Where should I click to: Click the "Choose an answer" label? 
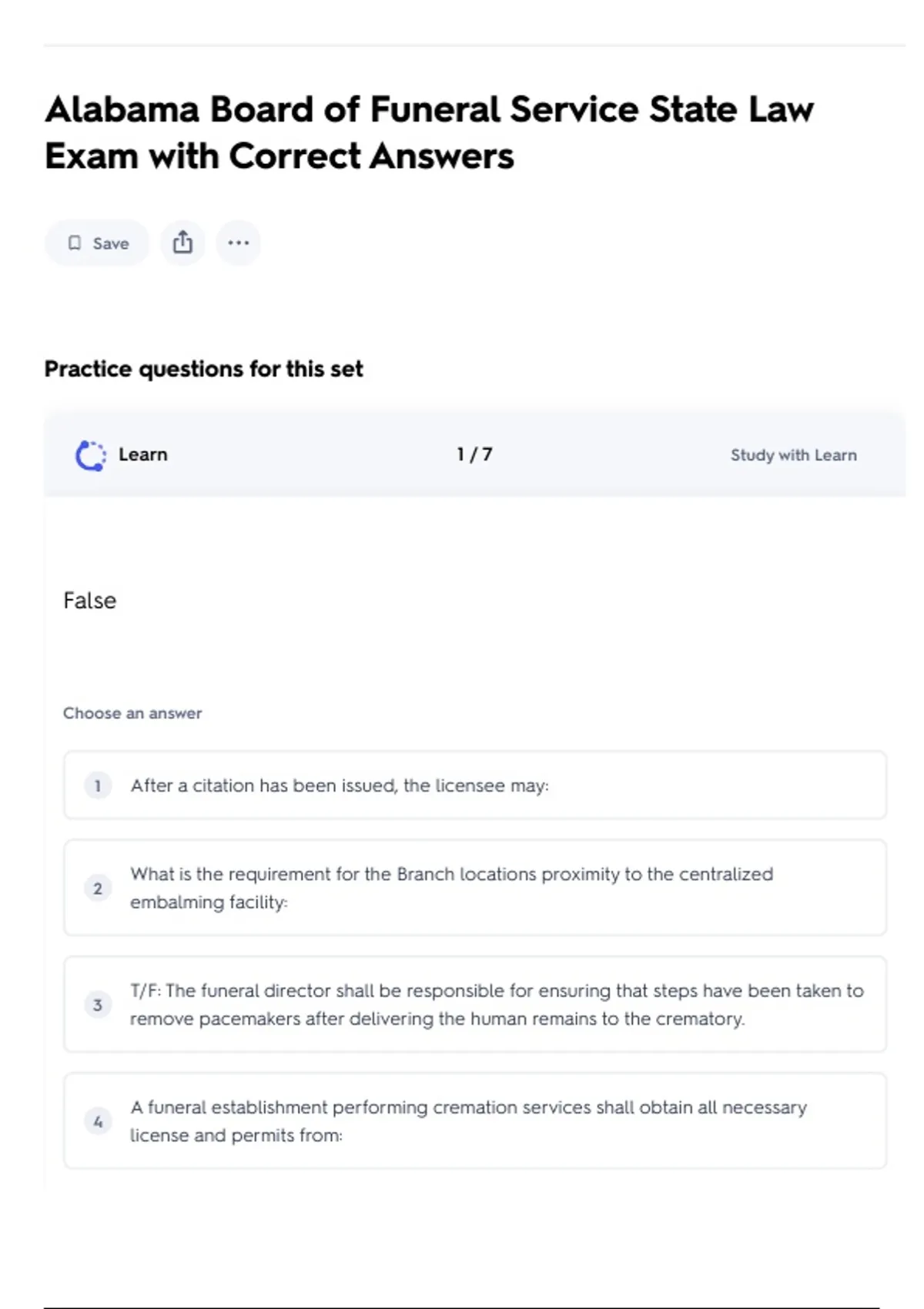click(x=132, y=713)
